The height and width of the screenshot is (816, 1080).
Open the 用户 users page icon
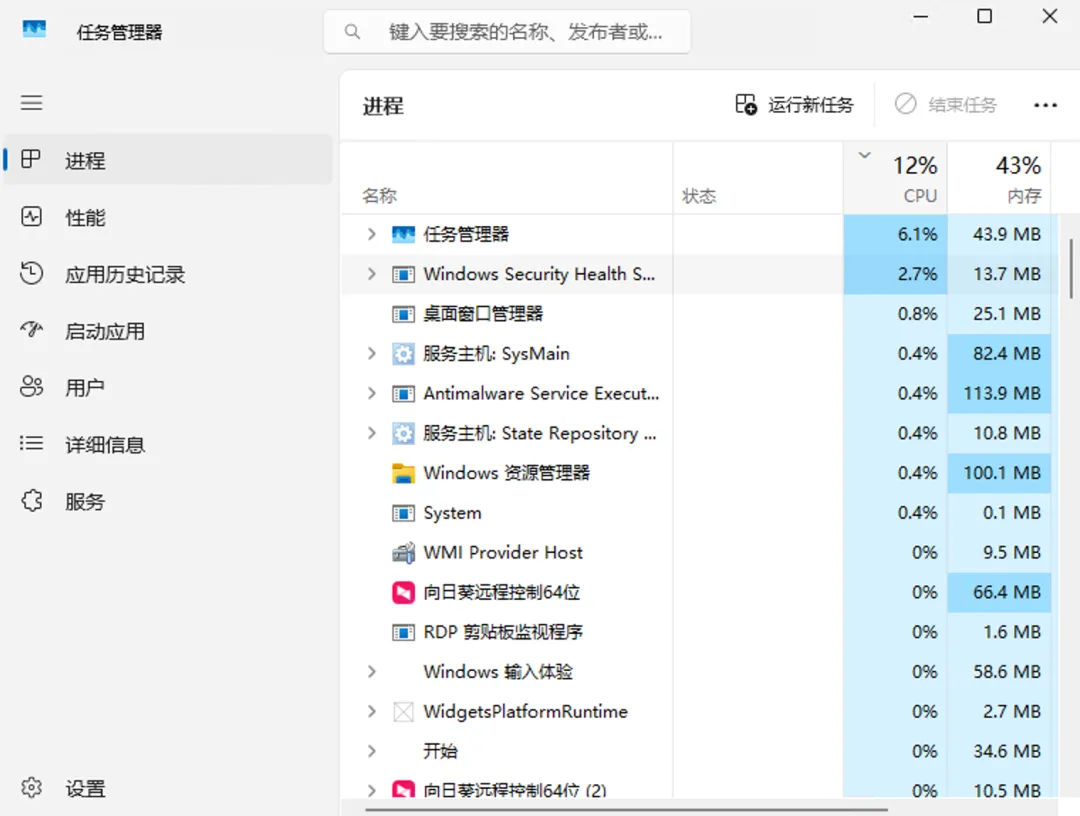tap(32, 387)
